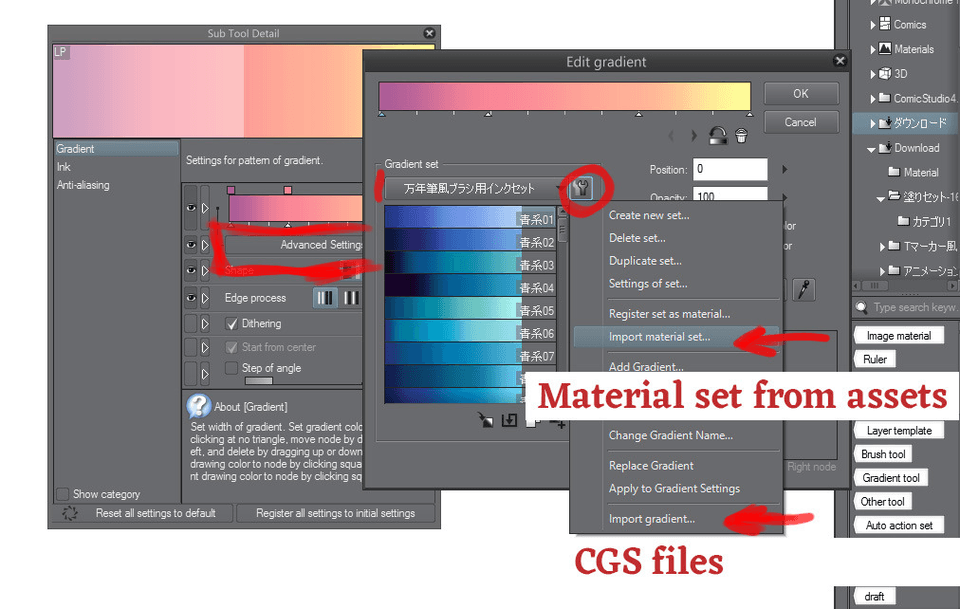
Task: Expand the Dithering row triangle
Action: [205, 324]
